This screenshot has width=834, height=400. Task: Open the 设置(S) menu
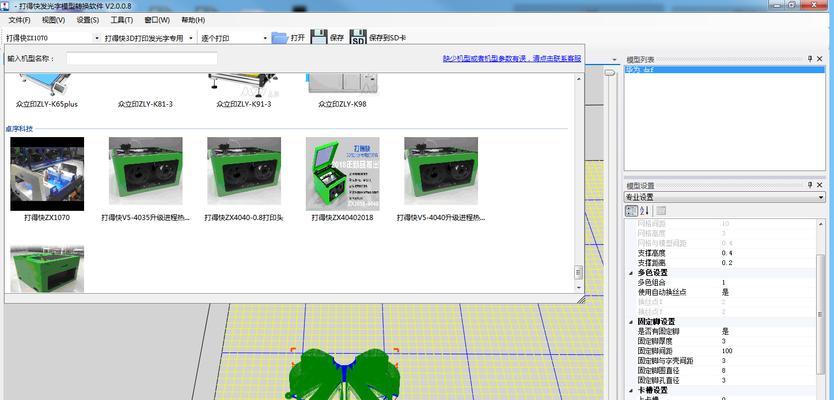88,20
